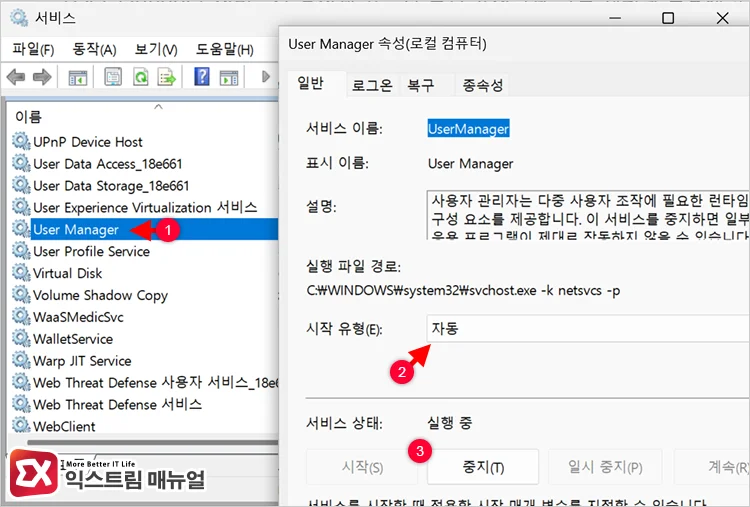This screenshot has height=507, width=750.
Task: Click the Back arrow in Services toolbar
Action: (15, 77)
